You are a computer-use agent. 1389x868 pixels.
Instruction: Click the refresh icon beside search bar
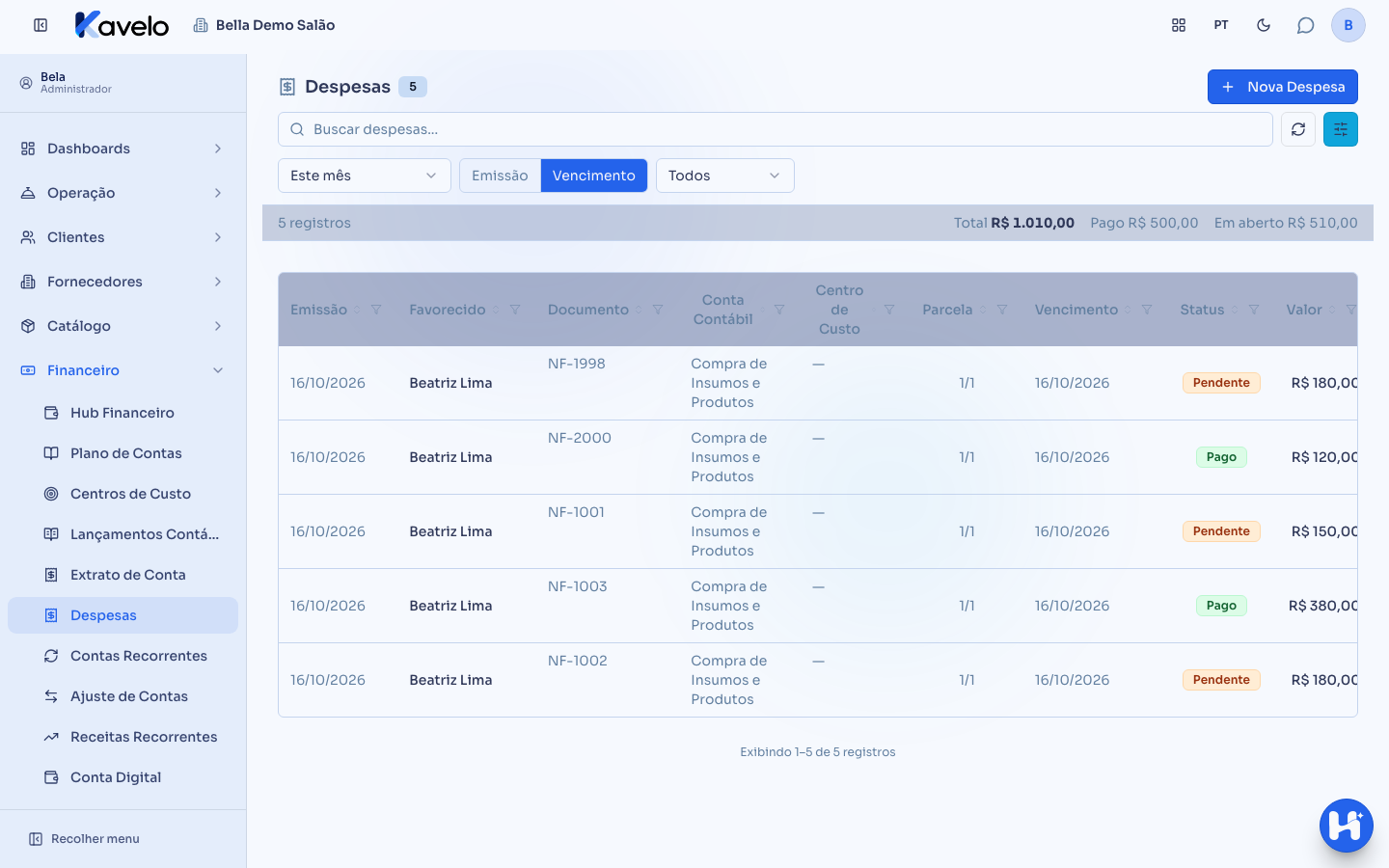coord(1298,129)
